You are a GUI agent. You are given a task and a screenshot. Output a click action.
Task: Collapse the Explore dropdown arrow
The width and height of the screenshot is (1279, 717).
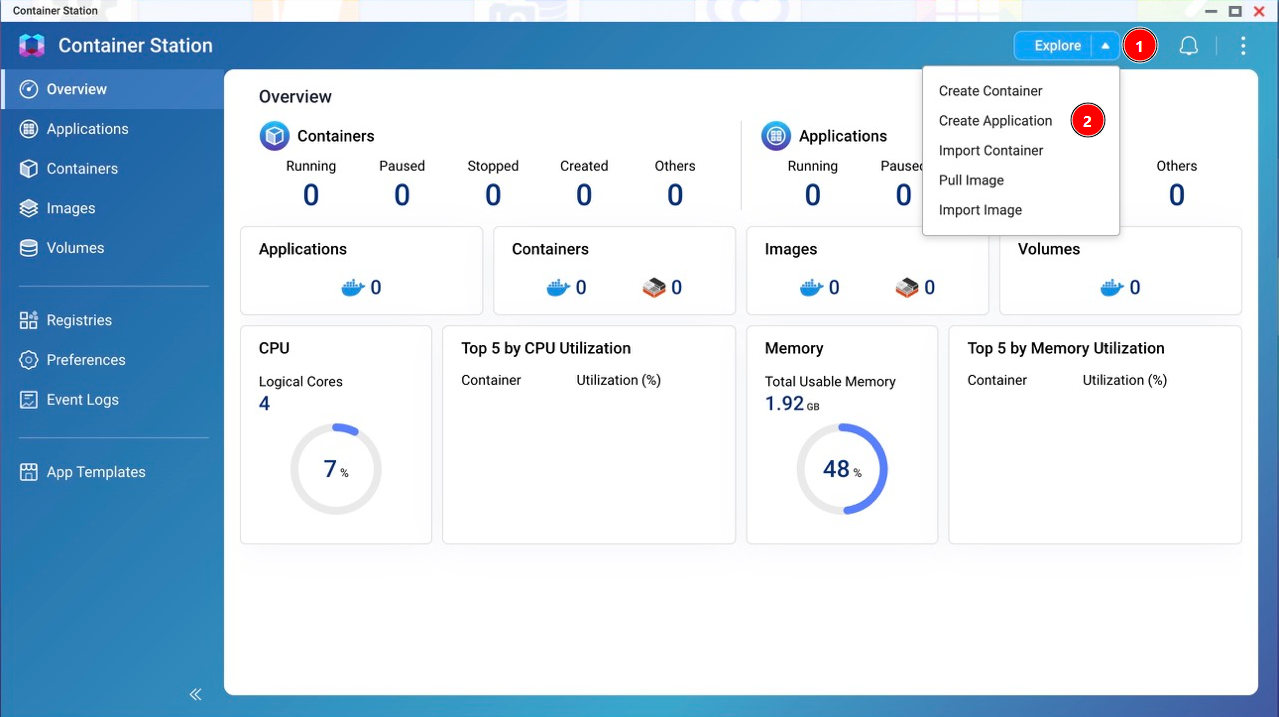click(1105, 46)
